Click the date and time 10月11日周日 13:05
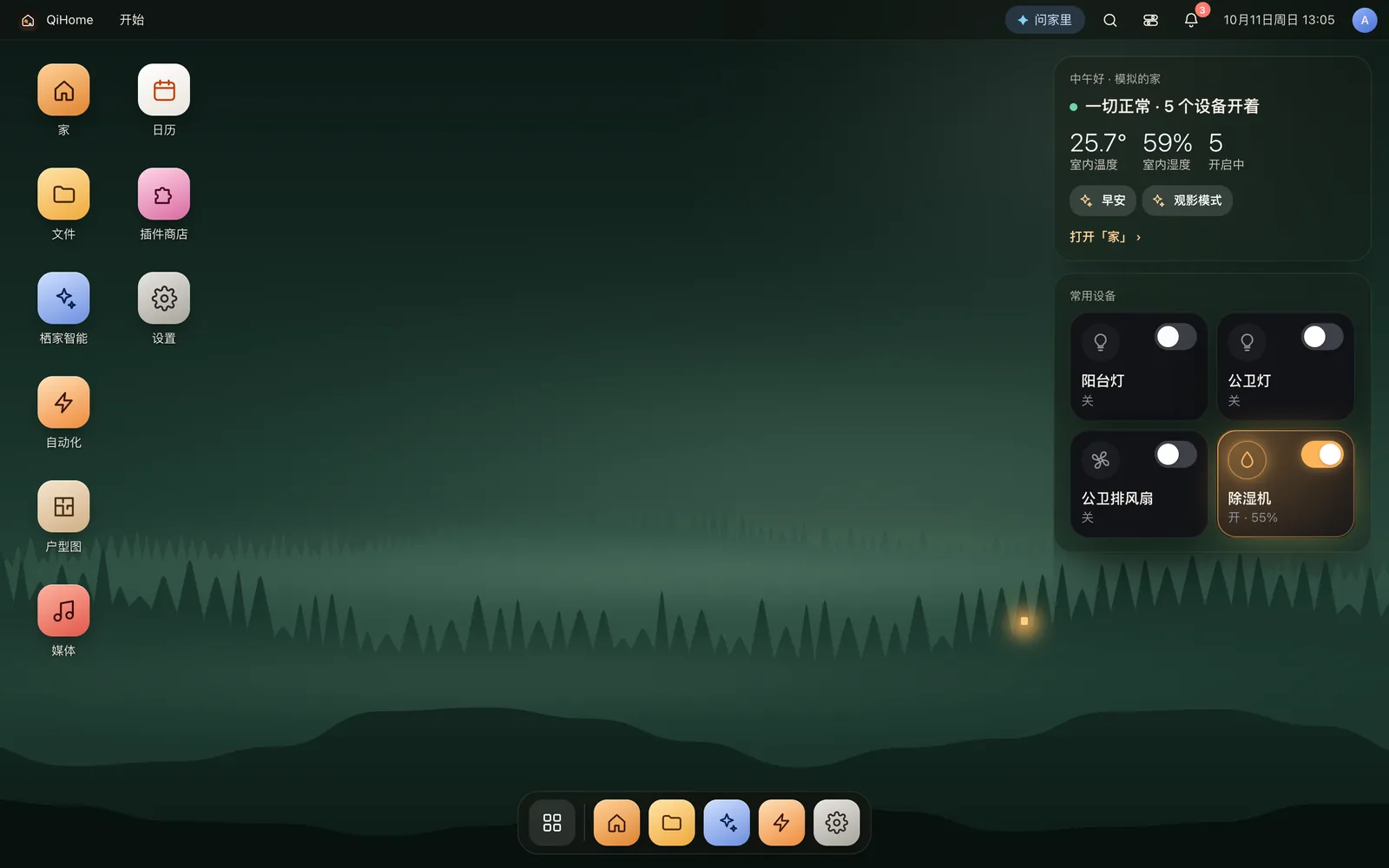The width and height of the screenshot is (1389, 868). tap(1279, 20)
